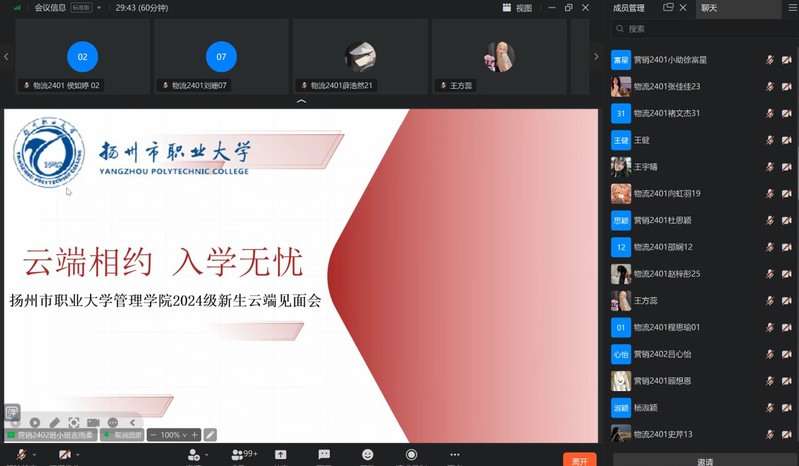This screenshot has width=799, height=466.
Task: Click the screenshot capture icon
Action: click(74, 422)
